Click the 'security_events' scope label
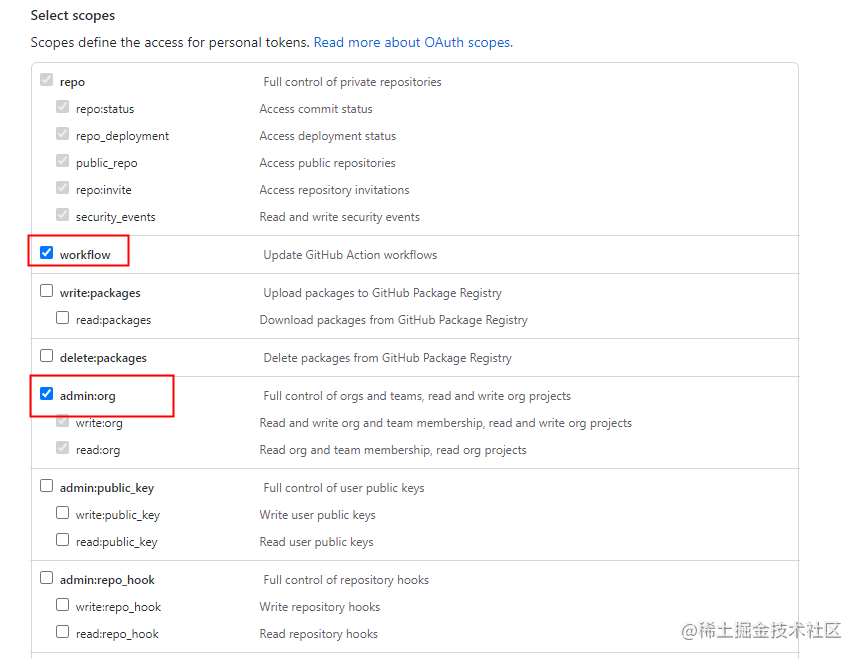The image size is (861, 659). click(115, 217)
